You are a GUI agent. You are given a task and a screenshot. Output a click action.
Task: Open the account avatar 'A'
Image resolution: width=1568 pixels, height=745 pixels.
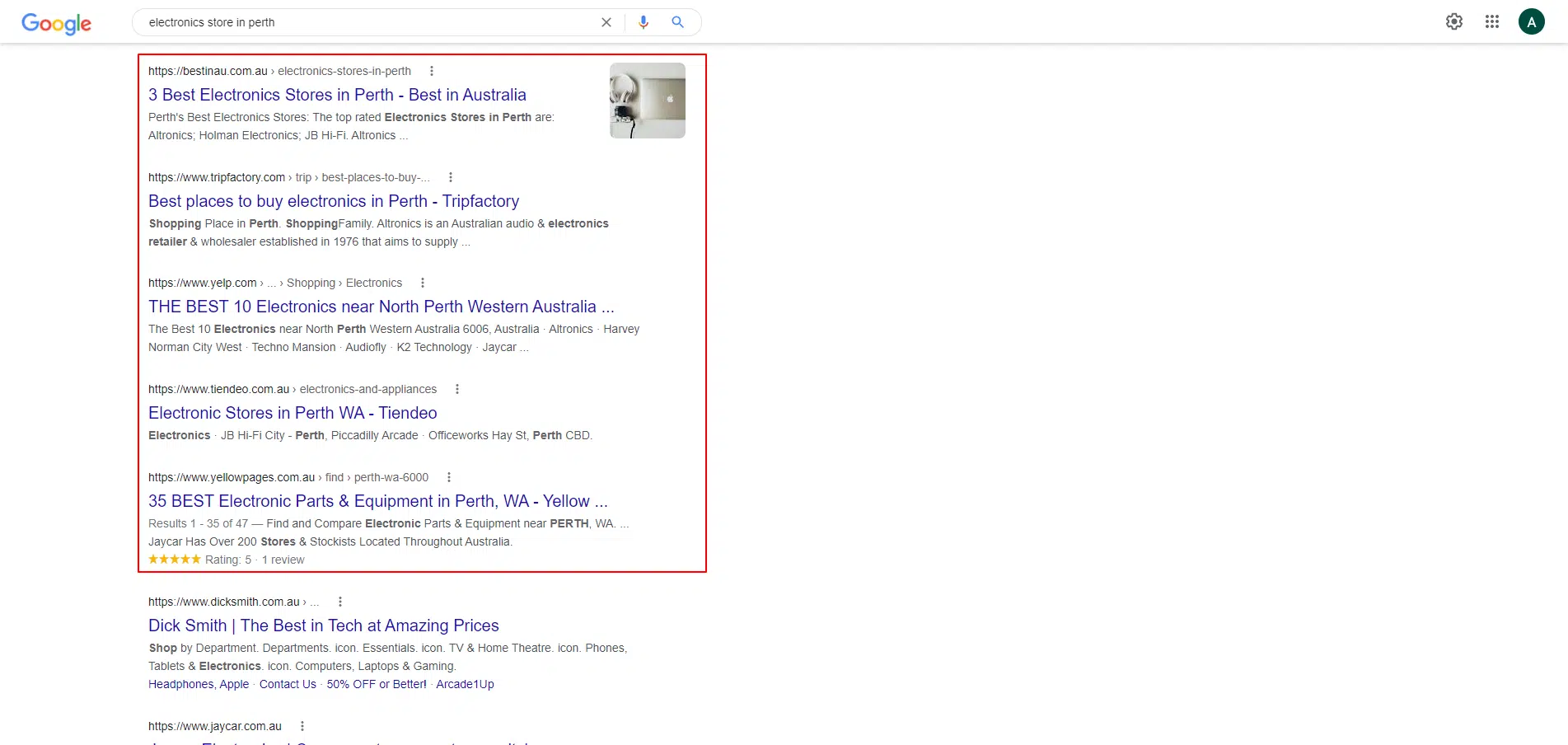coord(1532,22)
